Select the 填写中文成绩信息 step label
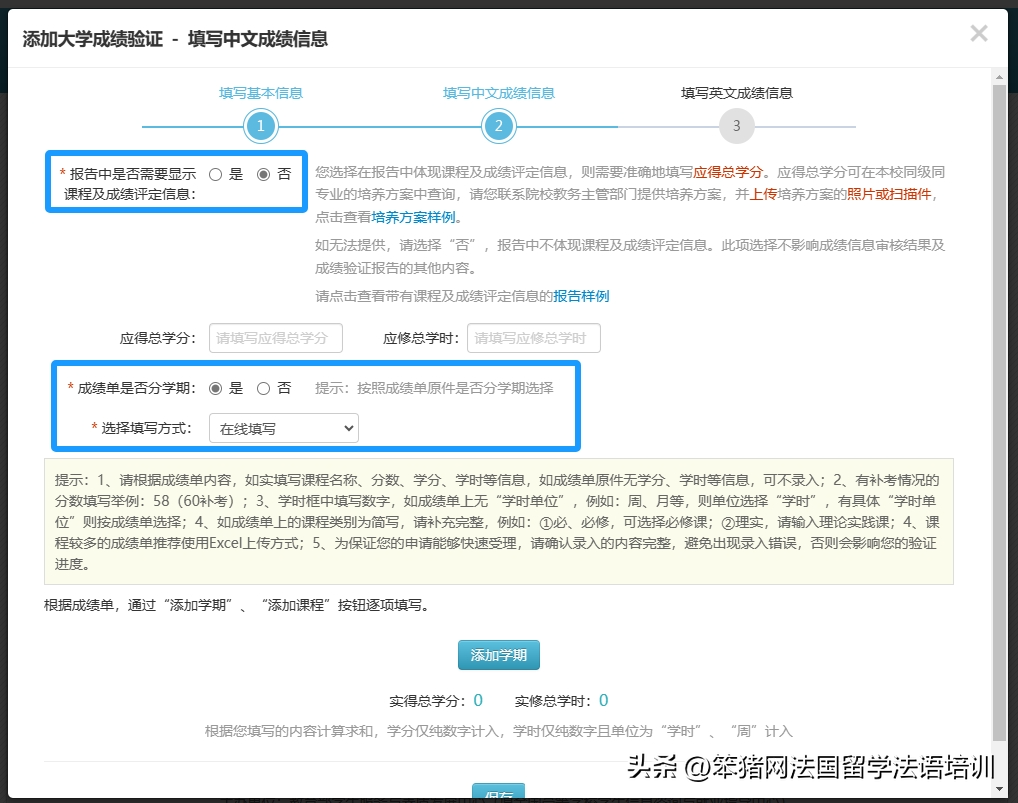 [x=498, y=93]
